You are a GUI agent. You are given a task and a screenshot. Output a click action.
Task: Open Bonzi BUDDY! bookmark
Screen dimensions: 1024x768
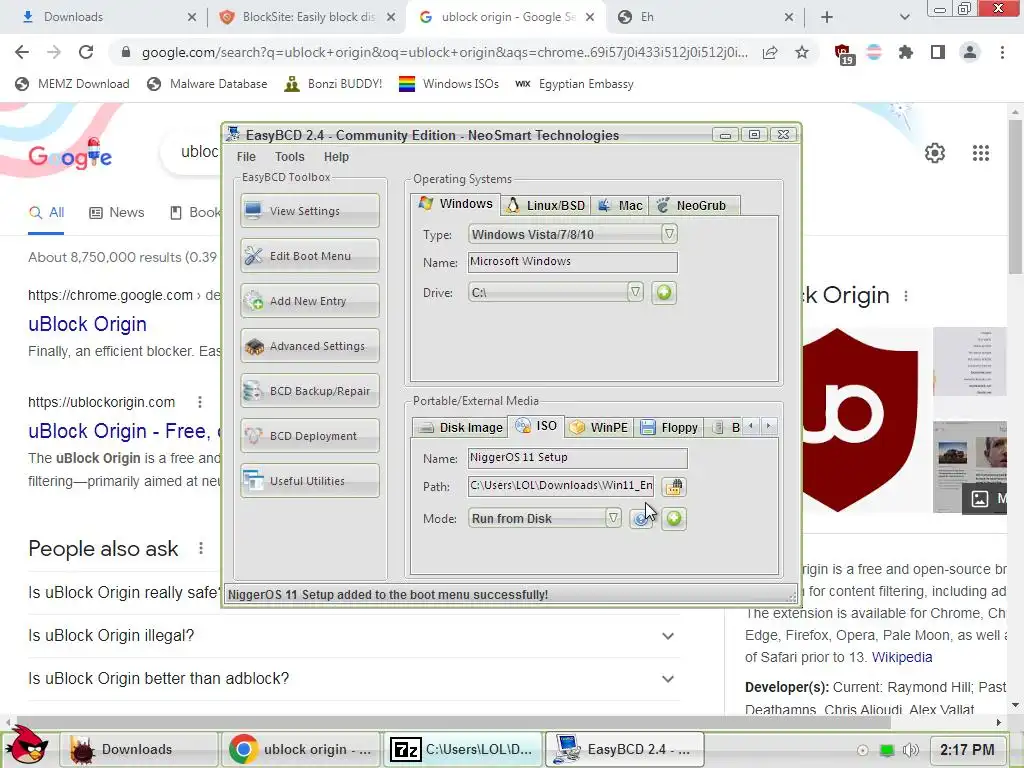pos(333,84)
